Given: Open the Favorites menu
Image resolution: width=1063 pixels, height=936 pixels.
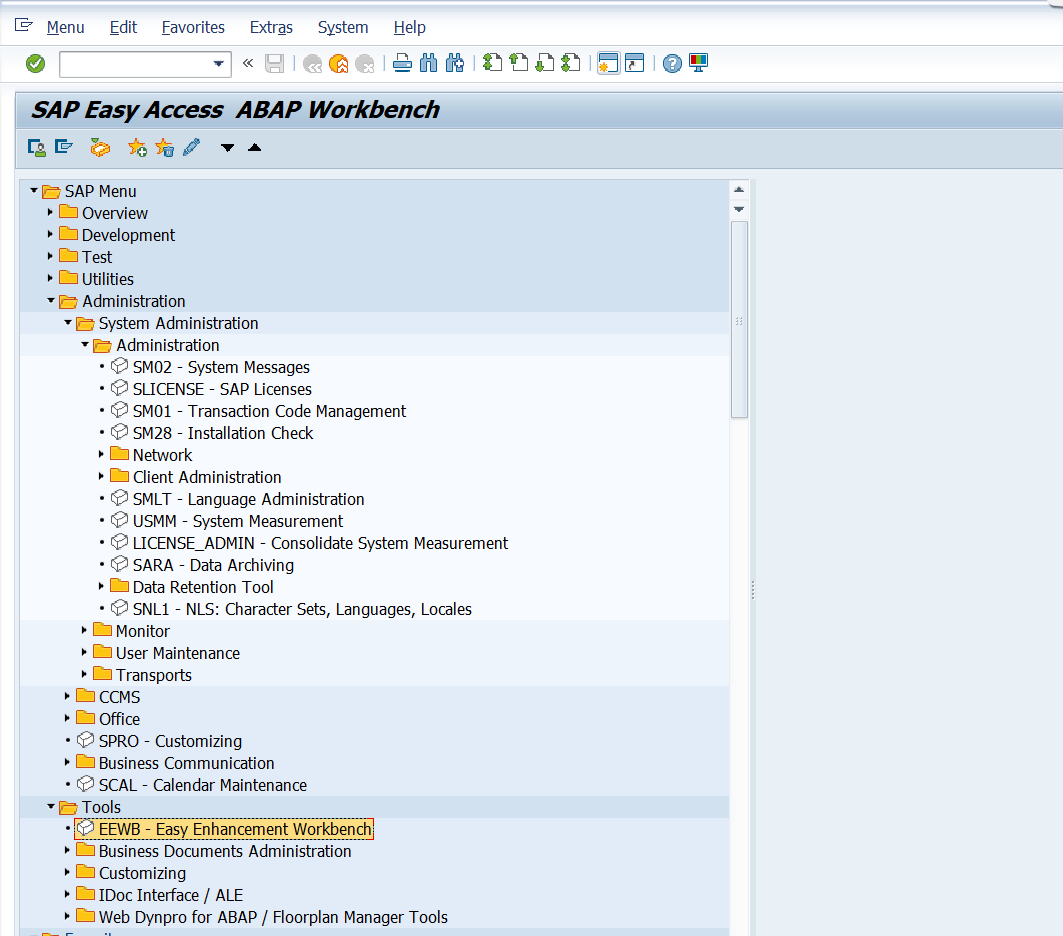Looking at the screenshot, I should (x=193, y=27).
